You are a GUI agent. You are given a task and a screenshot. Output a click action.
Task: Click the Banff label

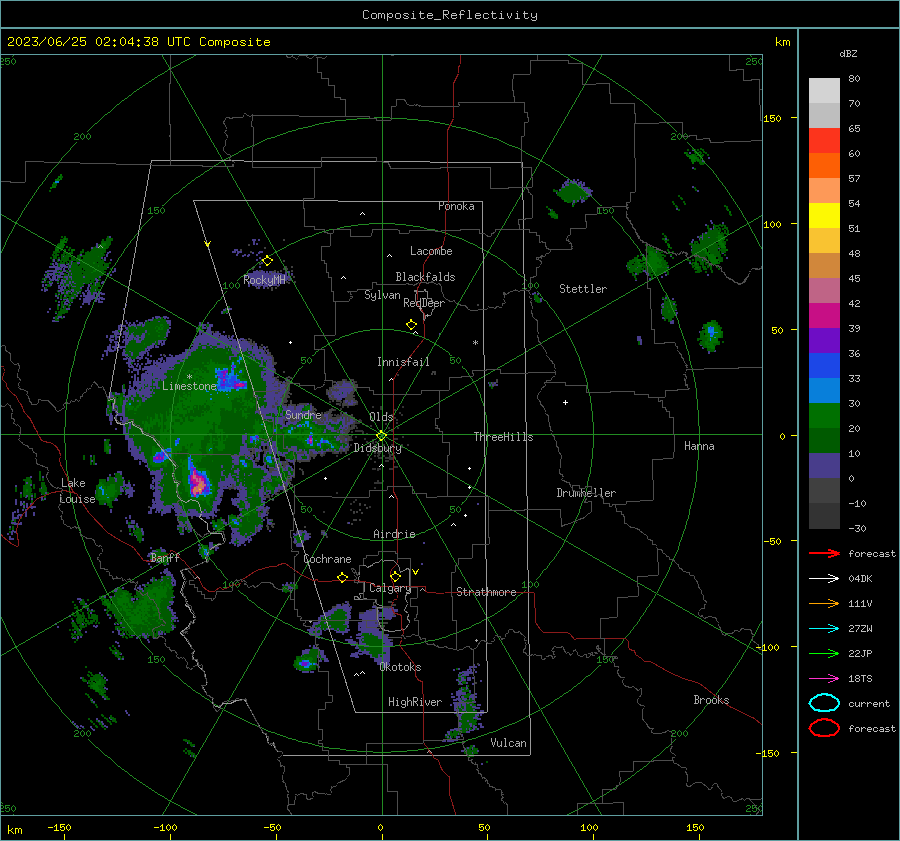[x=165, y=557]
